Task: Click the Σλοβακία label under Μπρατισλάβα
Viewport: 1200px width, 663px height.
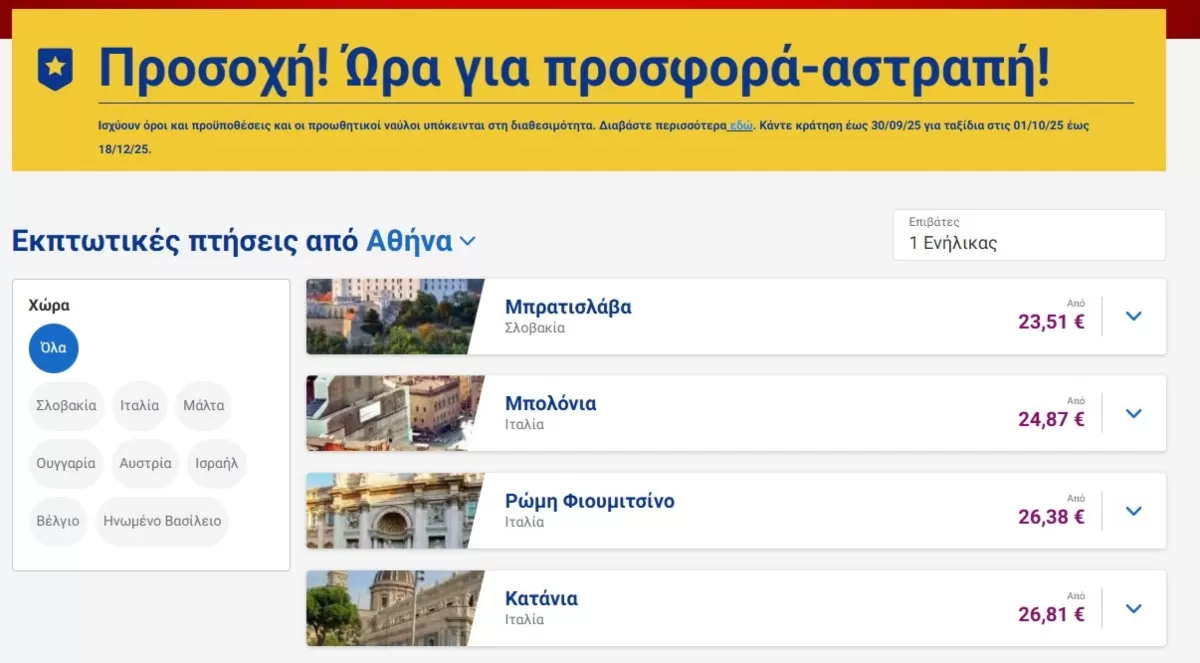Action: 535,328
